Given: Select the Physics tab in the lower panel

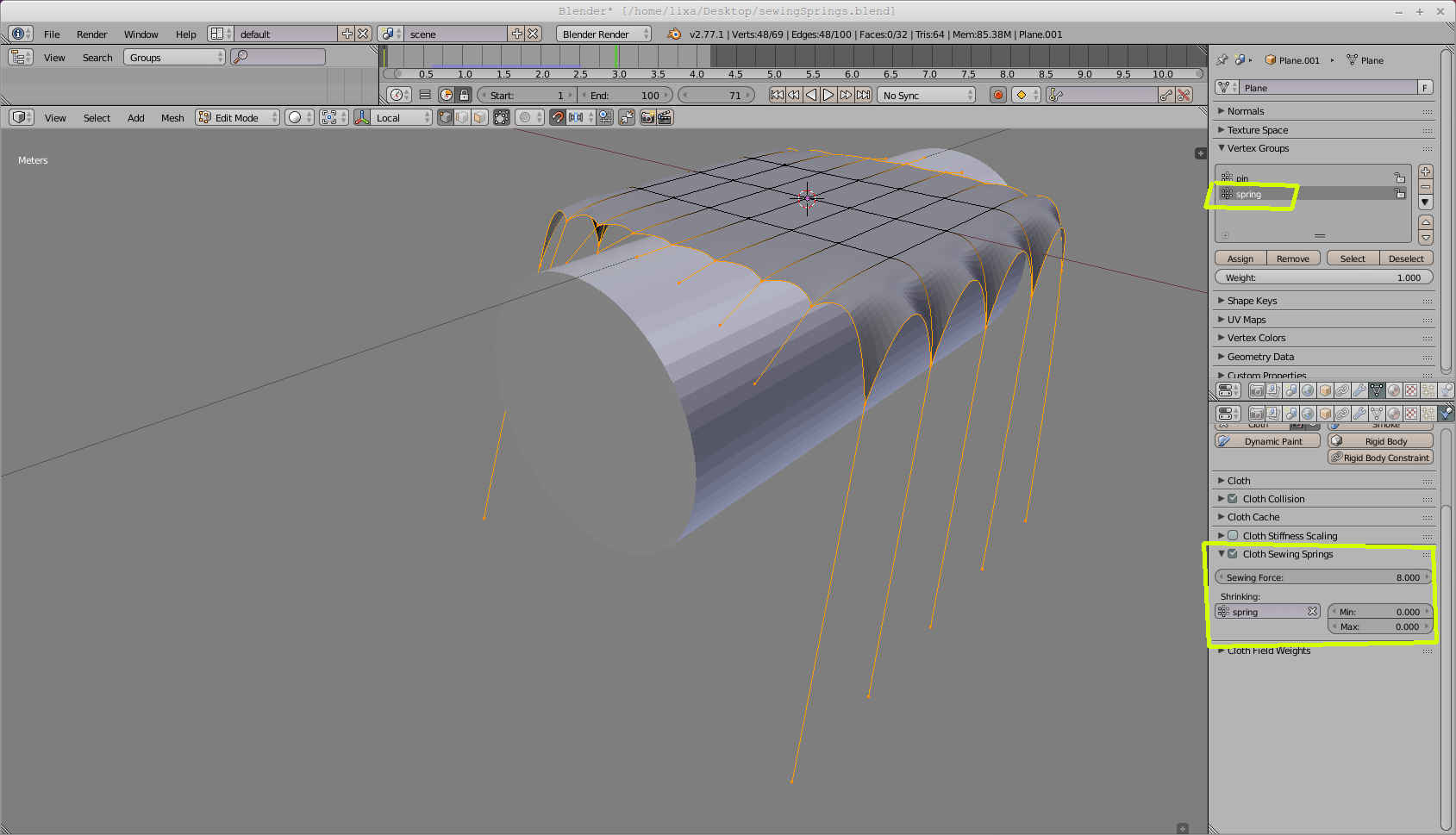Looking at the screenshot, I should click(1446, 414).
